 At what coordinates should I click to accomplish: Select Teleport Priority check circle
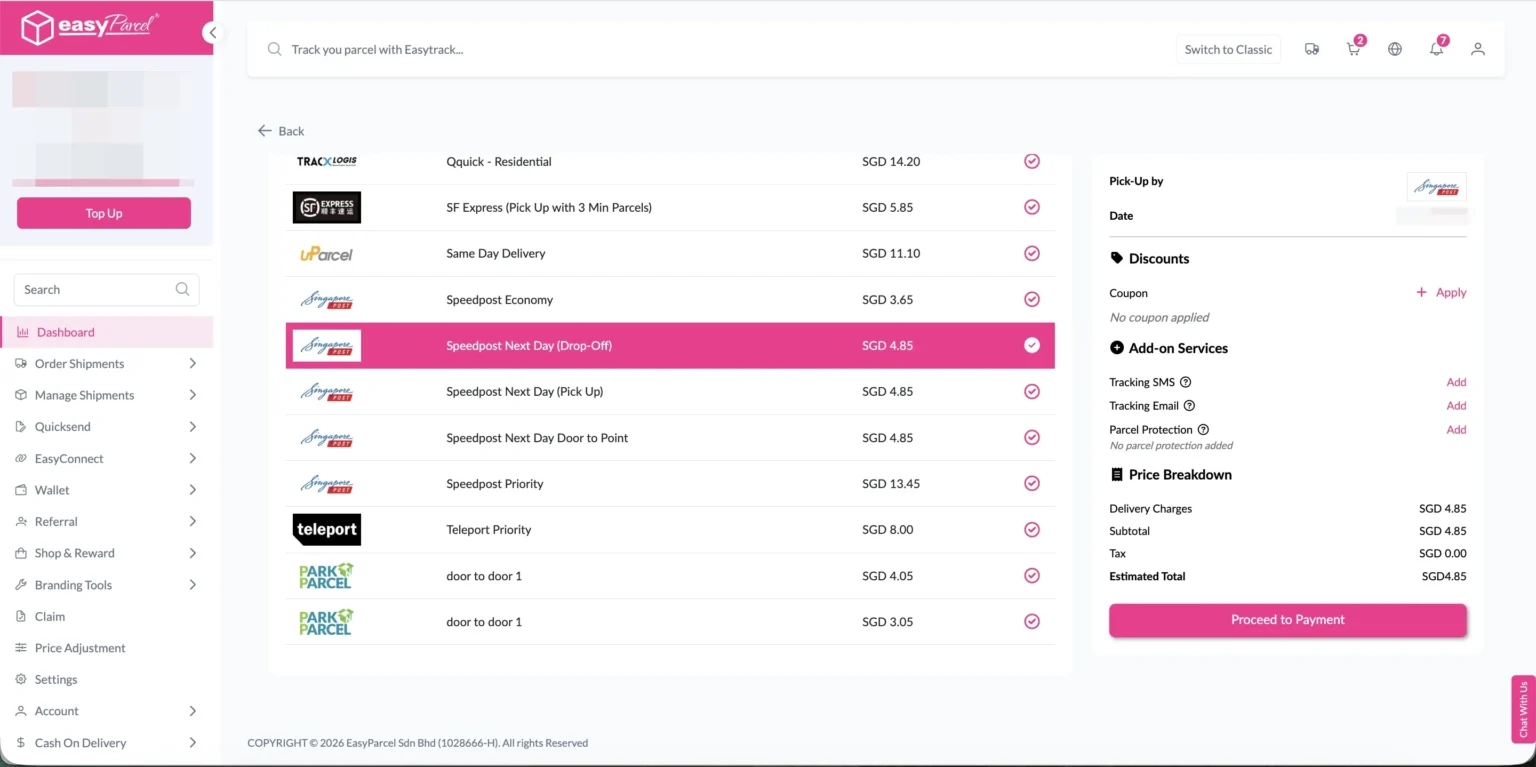(1032, 529)
